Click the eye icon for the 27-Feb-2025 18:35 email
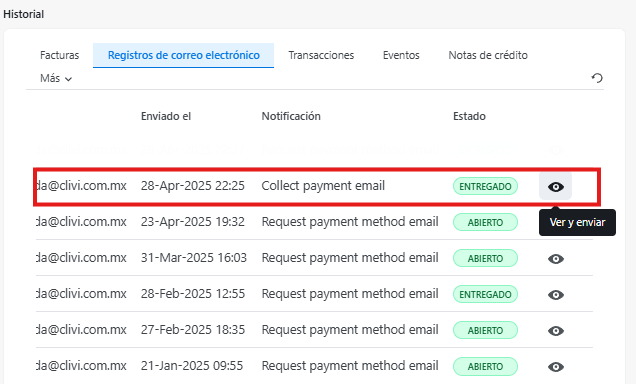The height and width of the screenshot is (384, 636). point(556,331)
